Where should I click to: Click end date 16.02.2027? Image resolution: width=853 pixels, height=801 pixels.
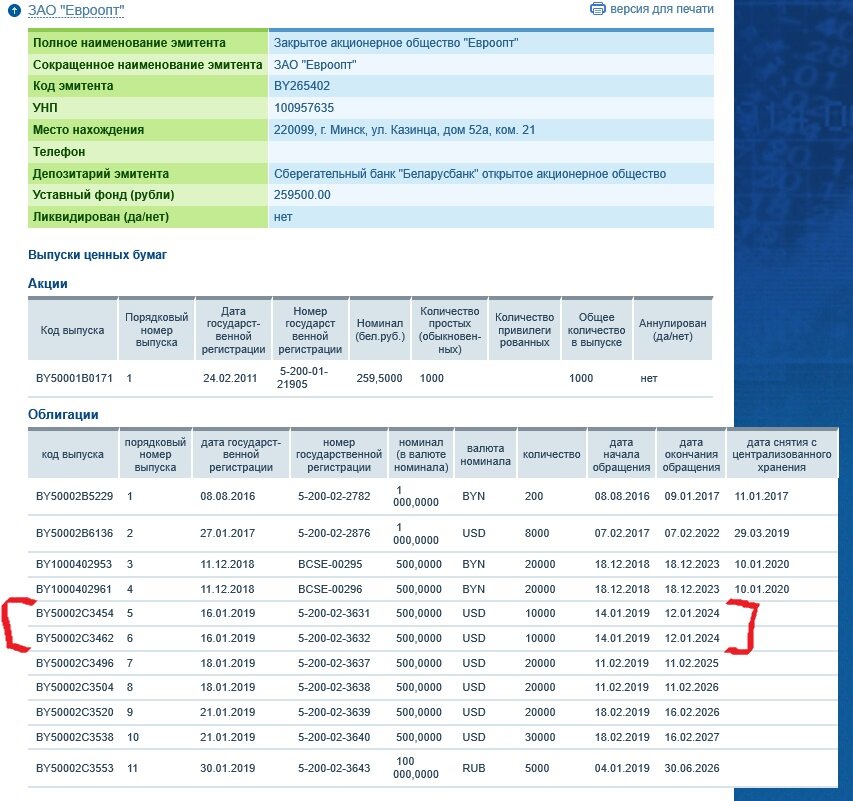pos(691,737)
